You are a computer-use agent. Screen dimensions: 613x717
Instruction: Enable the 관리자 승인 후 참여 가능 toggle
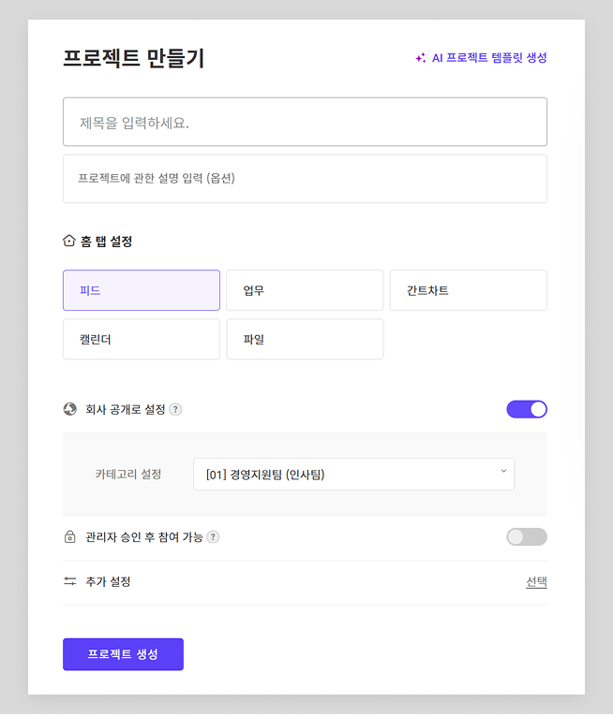[x=527, y=537]
